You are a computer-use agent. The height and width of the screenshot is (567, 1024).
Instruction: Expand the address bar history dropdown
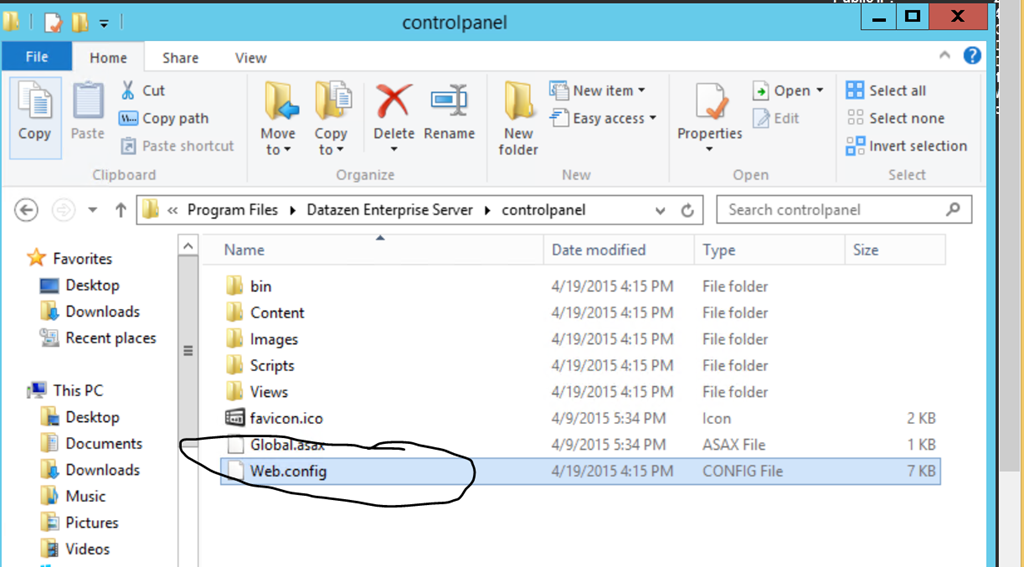tap(660, 210)
